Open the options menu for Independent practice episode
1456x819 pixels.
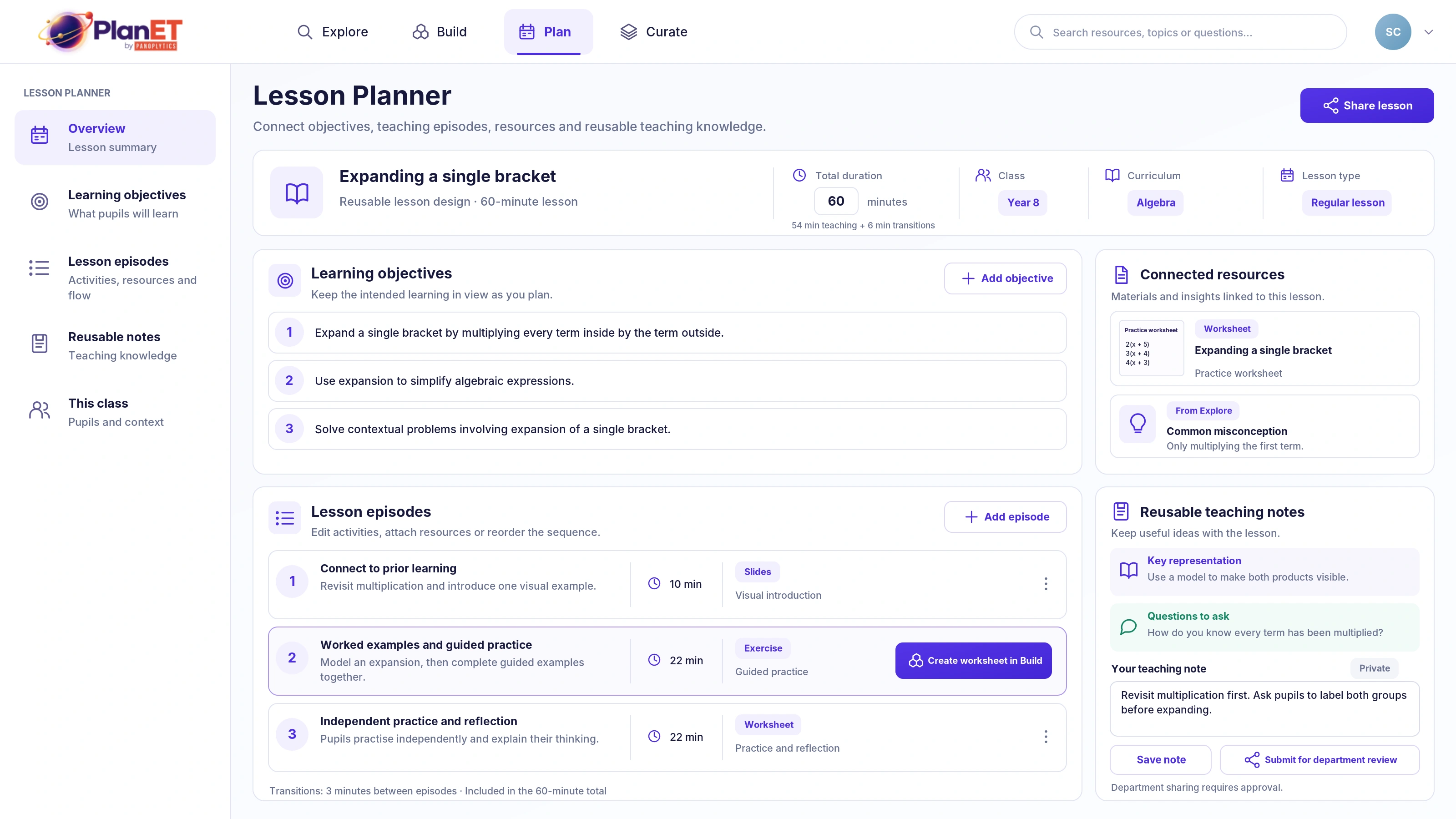(x=1046, y=737)
